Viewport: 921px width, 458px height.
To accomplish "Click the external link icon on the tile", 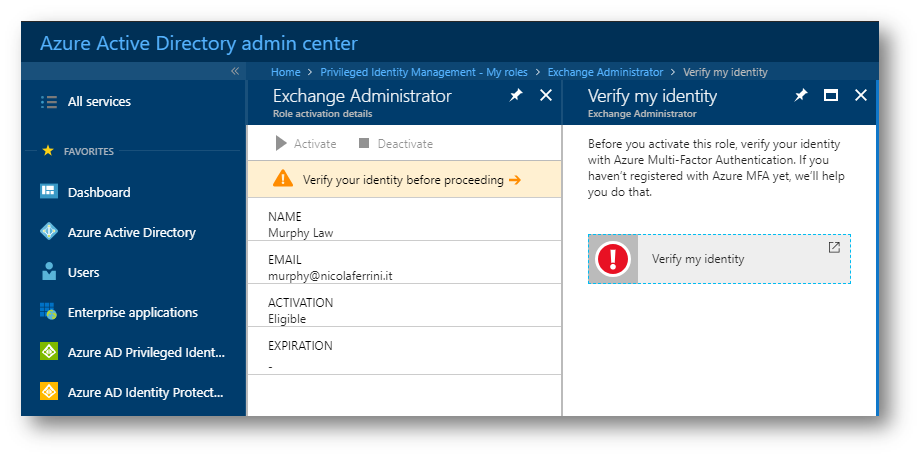I will (x=834, y=248).
